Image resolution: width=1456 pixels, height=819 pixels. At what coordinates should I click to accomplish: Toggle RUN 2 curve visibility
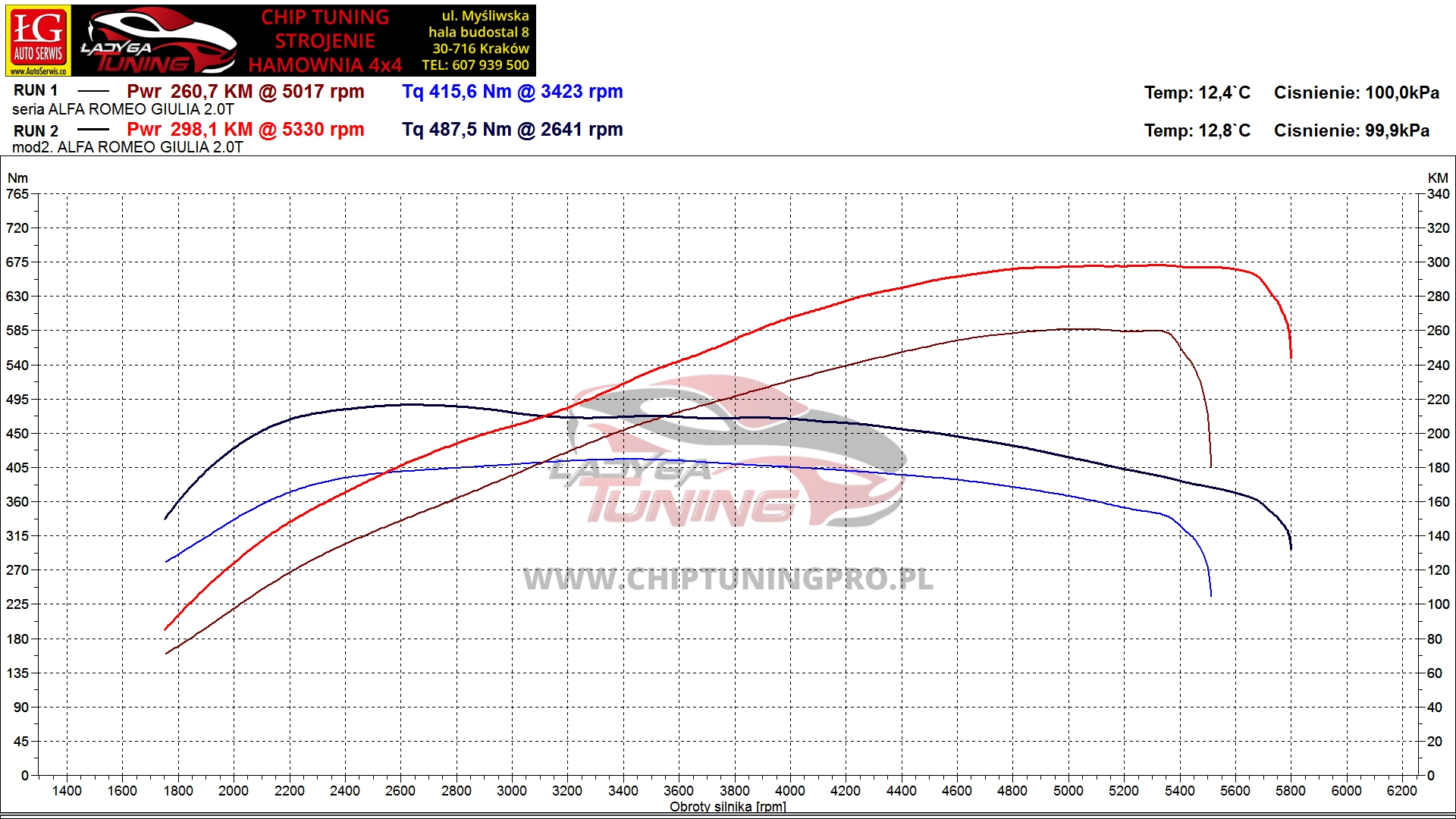93,129
